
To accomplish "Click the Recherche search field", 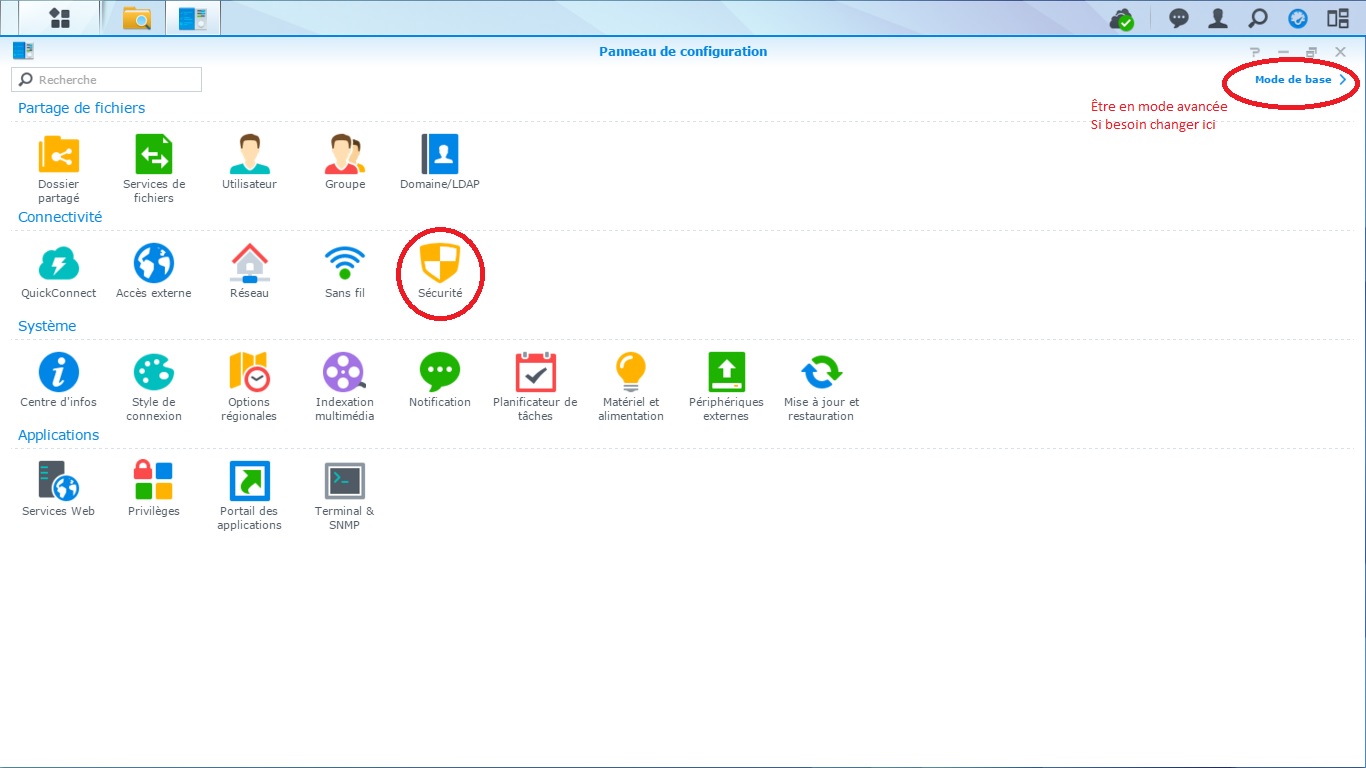I will pos(107,79).
